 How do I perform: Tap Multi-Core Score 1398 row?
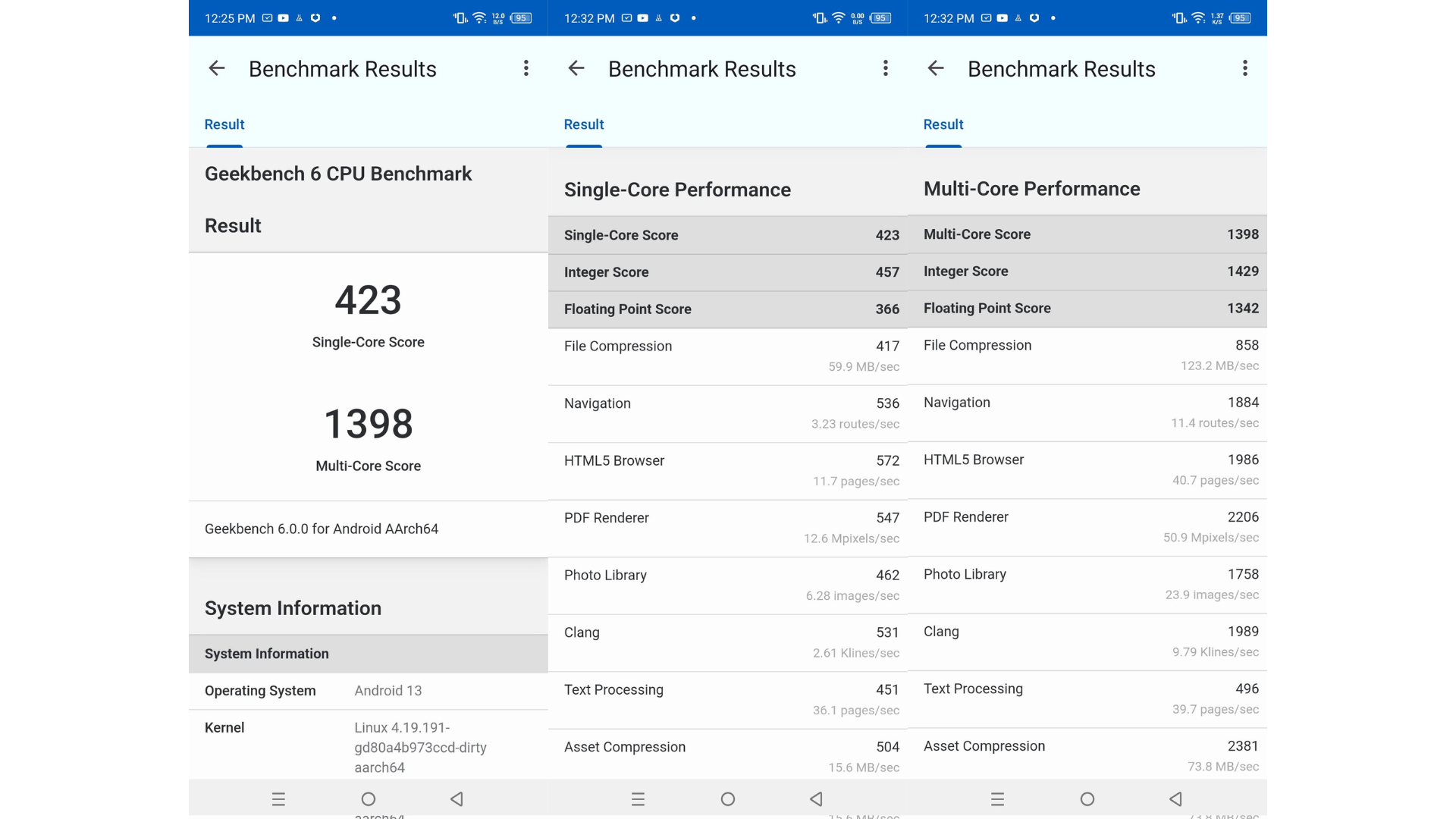click(1087, 234)
